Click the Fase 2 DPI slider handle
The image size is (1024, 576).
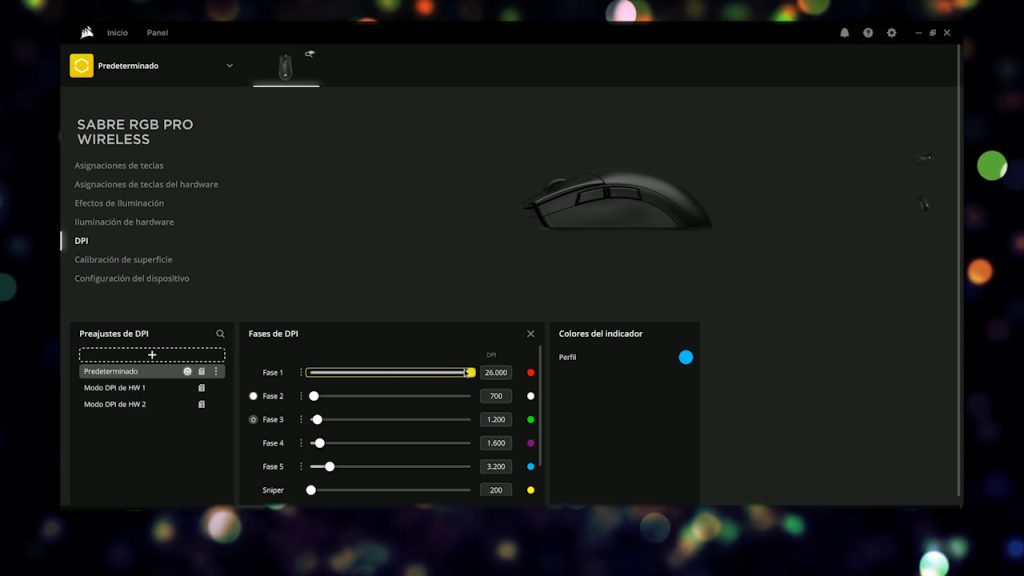click(x=314, y=396)
